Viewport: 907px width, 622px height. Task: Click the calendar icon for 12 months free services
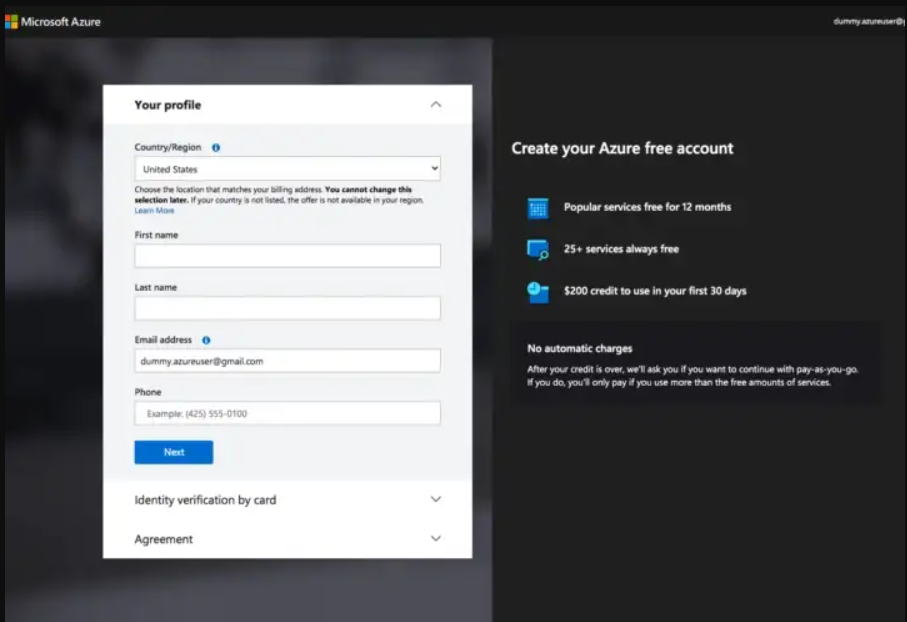click(x=538, y=208)
